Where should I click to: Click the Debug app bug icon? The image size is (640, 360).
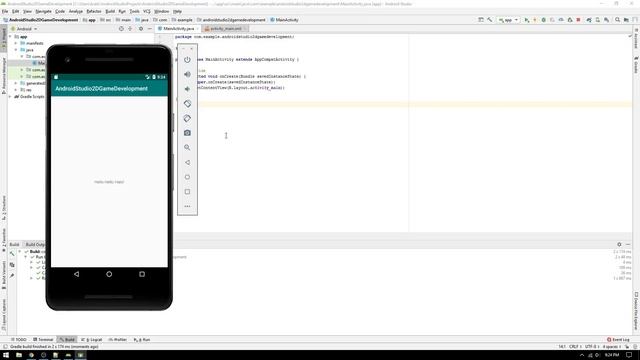544,20
